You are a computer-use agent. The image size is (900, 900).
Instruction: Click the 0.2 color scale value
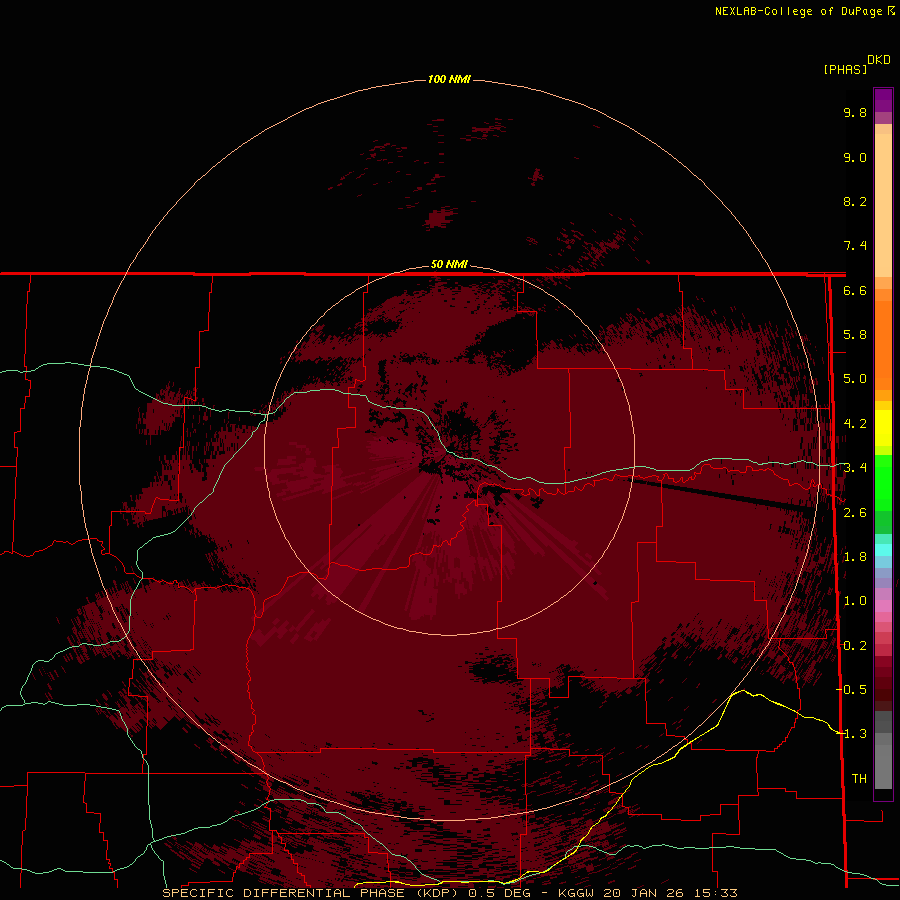click(855, 646)
